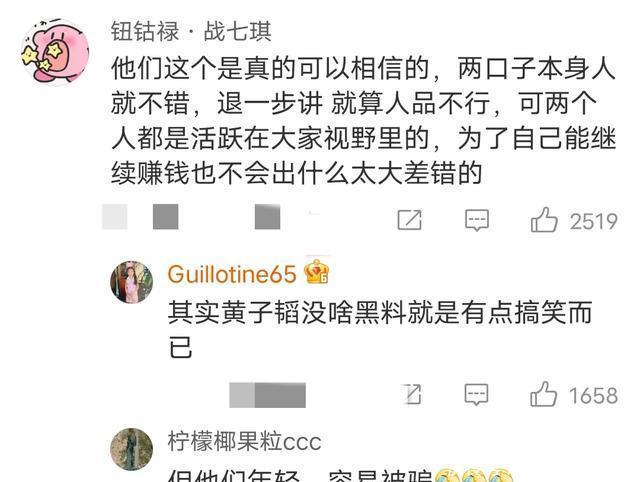
Task: Open 柠檬椰果粒ccc's avatar
Action: coord(131,449)
